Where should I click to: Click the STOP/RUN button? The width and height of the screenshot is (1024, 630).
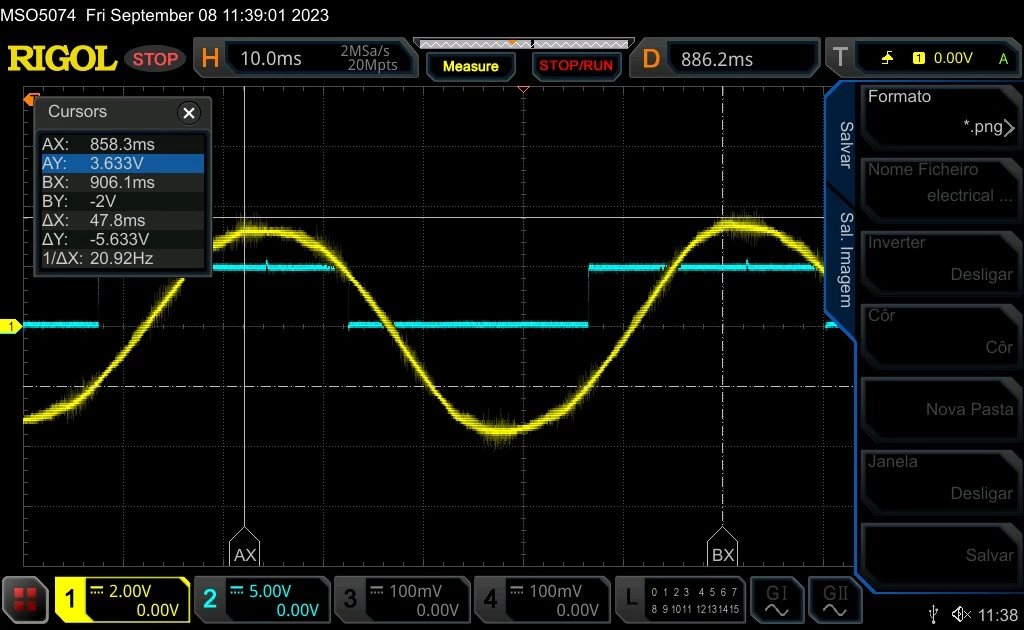click(x=575, y=65)
